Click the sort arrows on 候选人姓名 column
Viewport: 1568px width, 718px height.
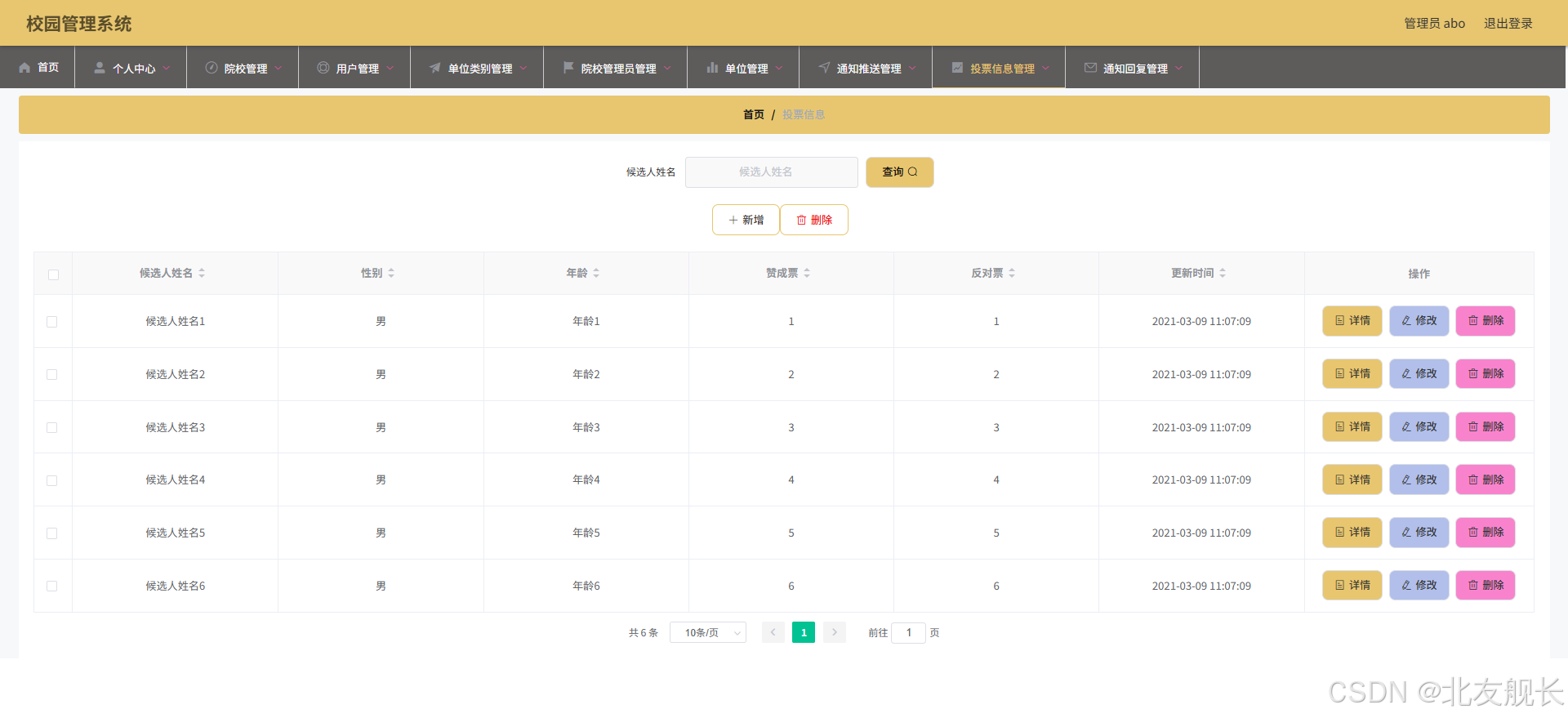[x=202, y=273]
